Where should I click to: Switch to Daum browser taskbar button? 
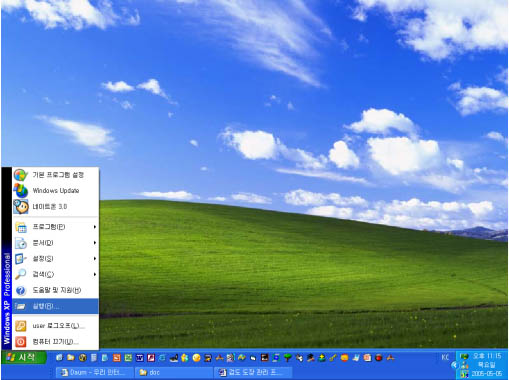[94, 372]
